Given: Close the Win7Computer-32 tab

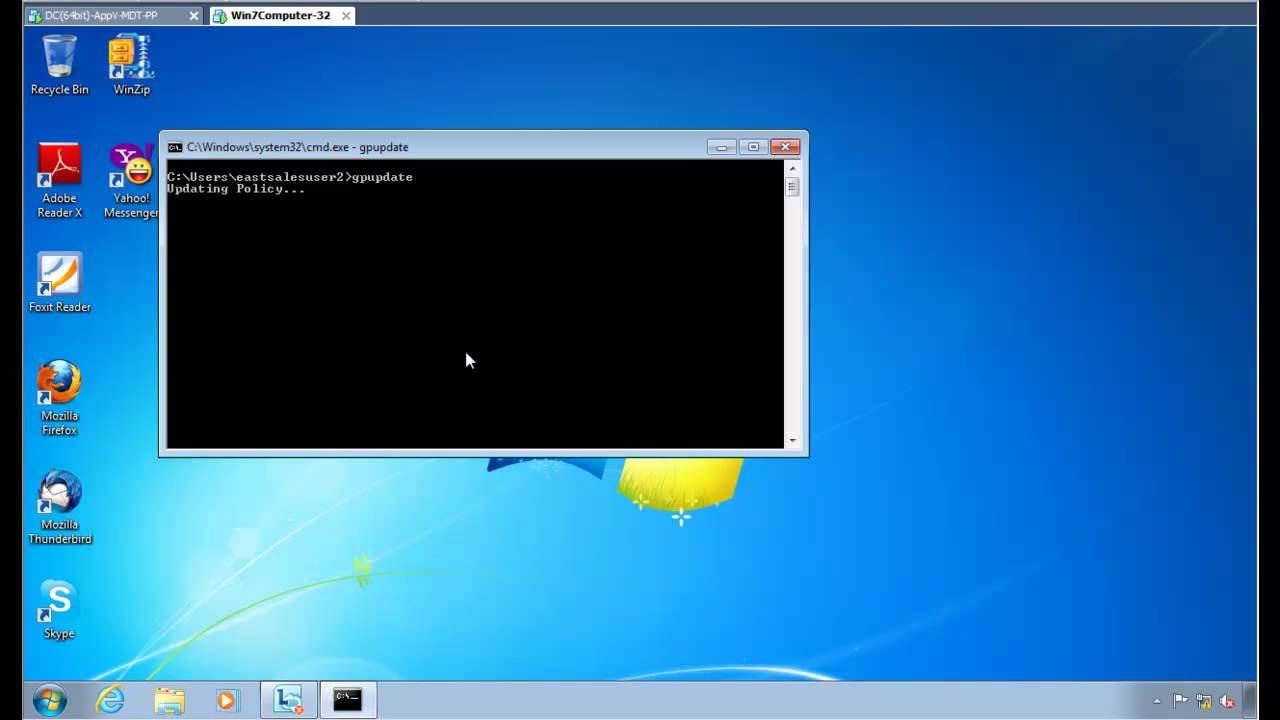Looking at the screenshot, I should [x=346, y=16].
